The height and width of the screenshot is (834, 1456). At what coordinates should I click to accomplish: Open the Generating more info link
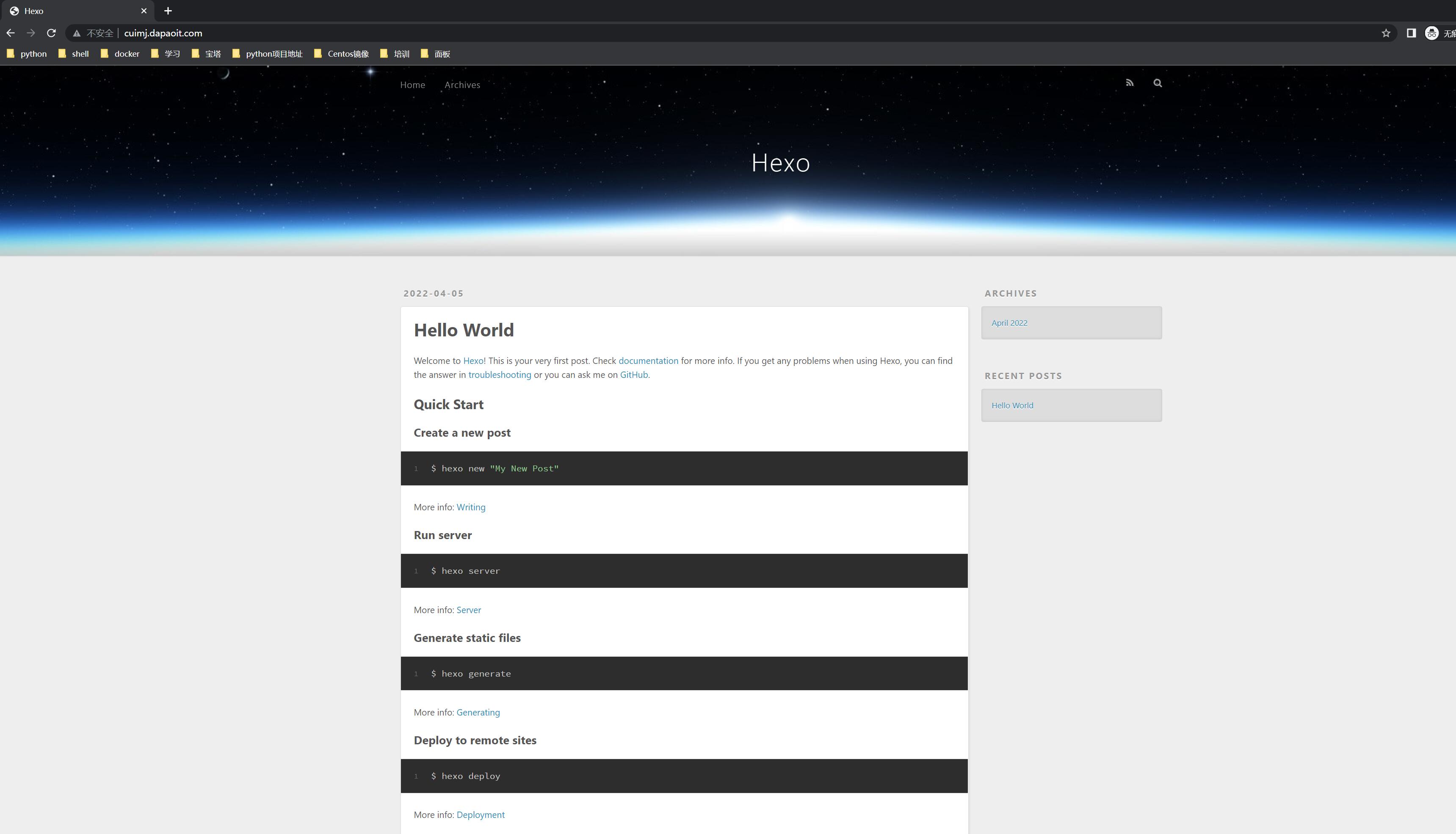tap(478, 713)
